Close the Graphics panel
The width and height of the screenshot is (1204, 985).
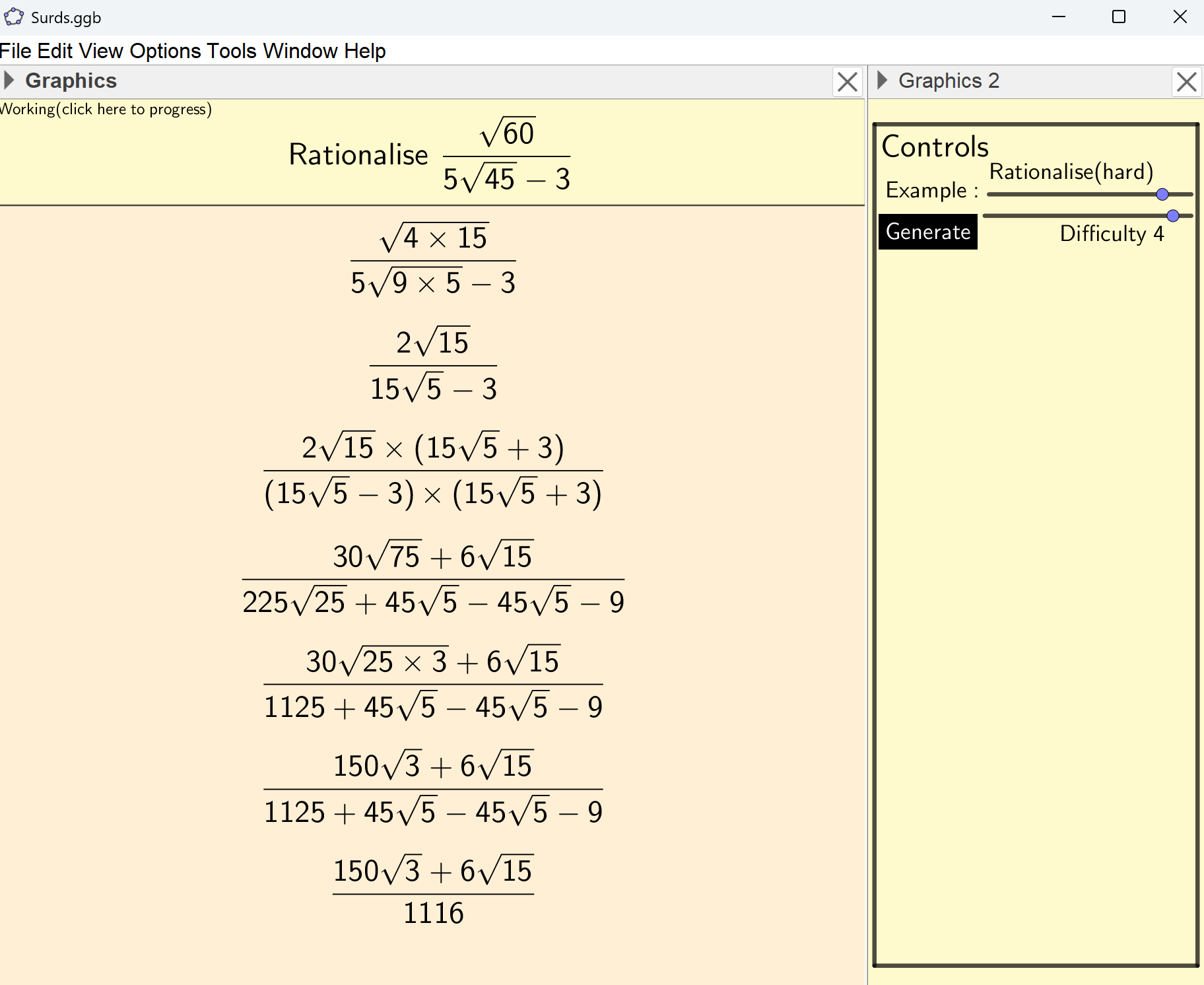coord(847,82)
